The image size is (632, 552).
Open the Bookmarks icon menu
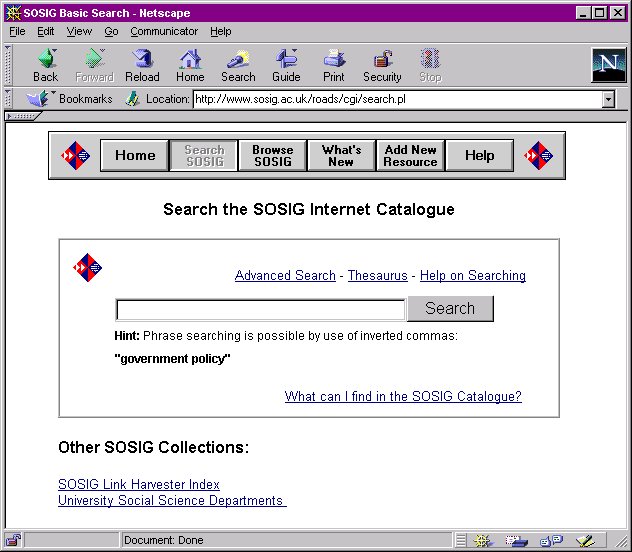click(x=37, y=99)
